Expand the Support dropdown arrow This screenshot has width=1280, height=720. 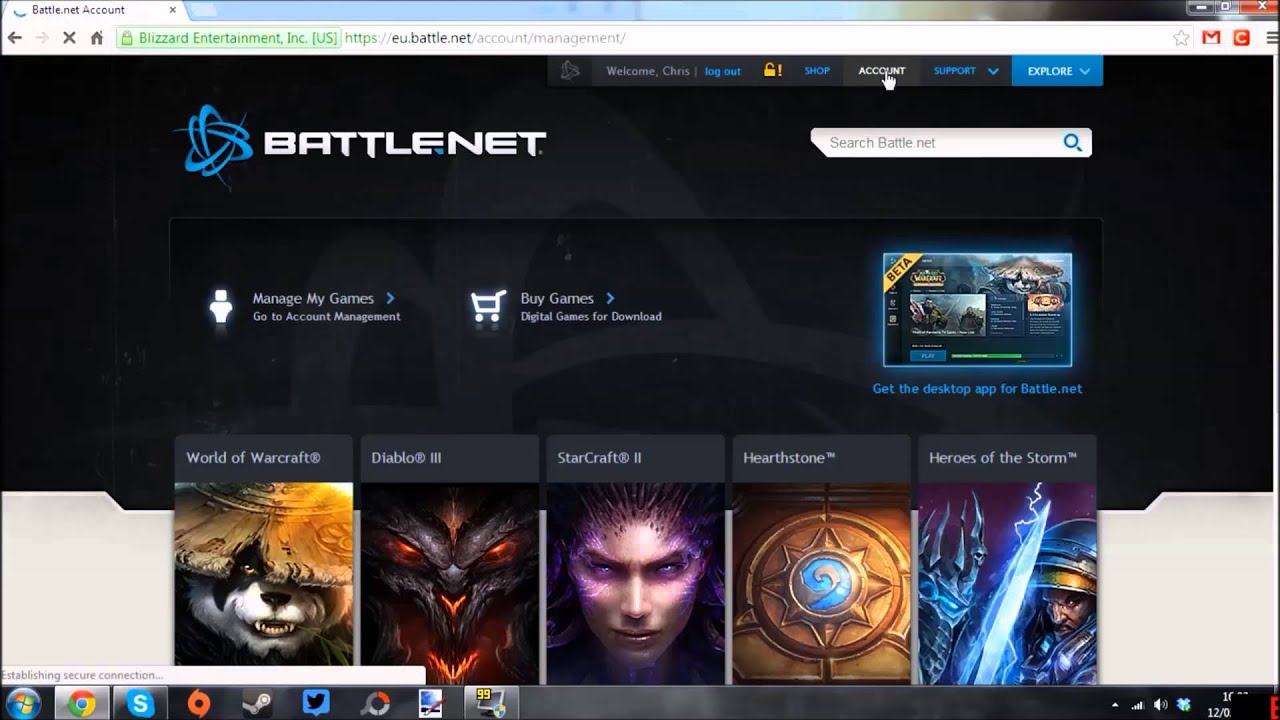pos(993,71)
